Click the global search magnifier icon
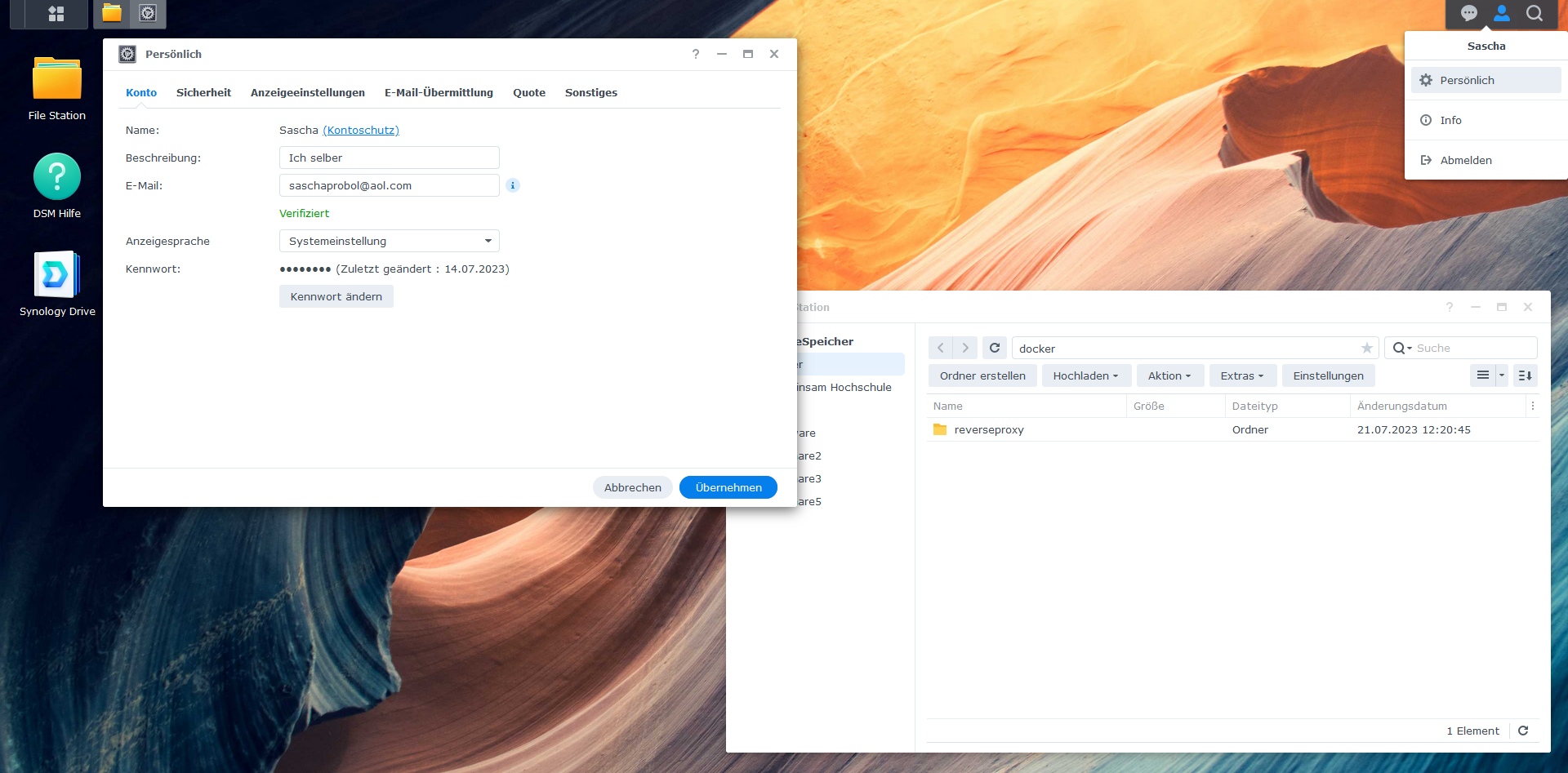 [x=1534, y=14]
